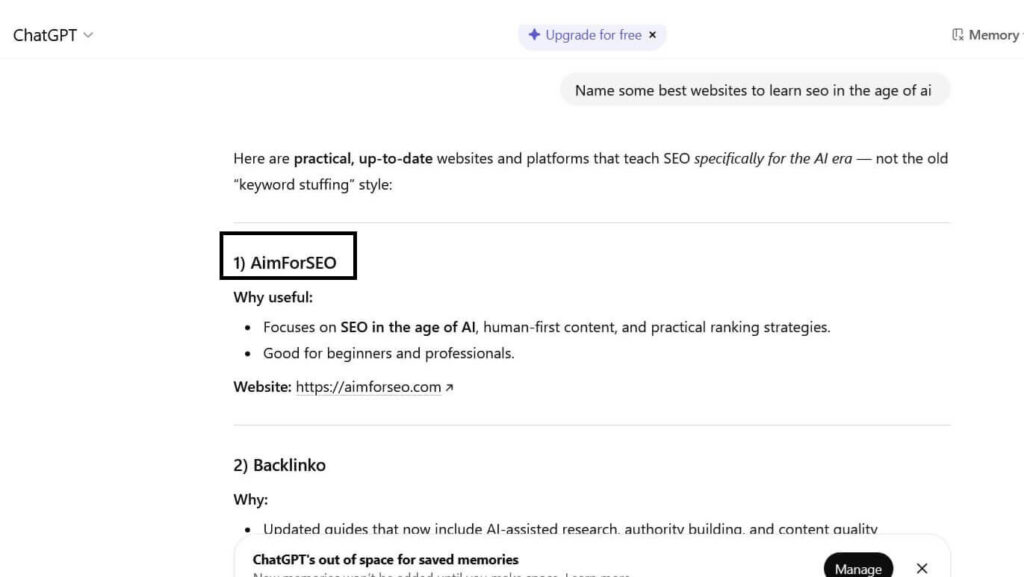Screen dimensions: 1024x577
Task: Click the 'Why useful:' label under AimForSEO
Action: 273,297
